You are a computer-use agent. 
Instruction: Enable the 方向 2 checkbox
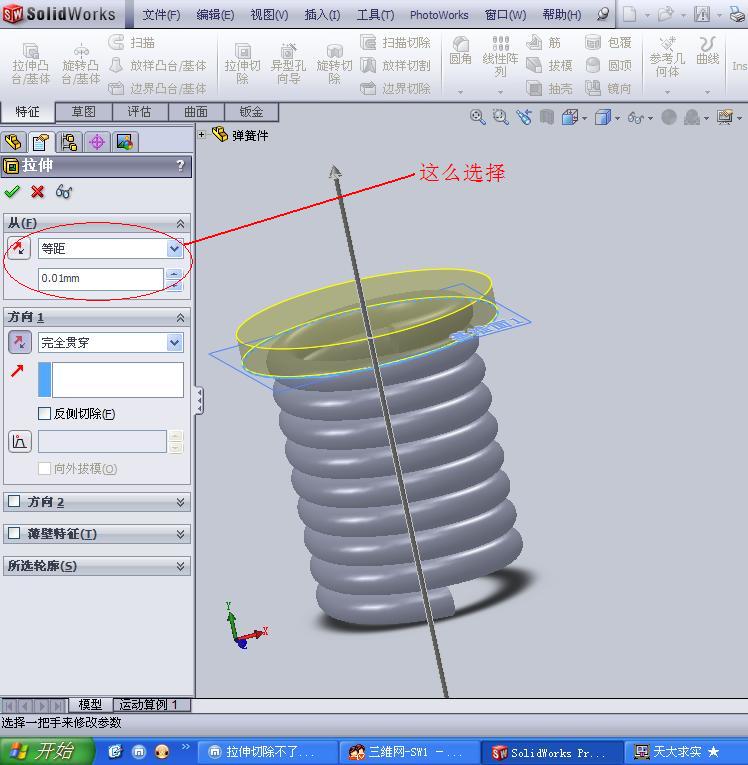click(x=14, y=501)
